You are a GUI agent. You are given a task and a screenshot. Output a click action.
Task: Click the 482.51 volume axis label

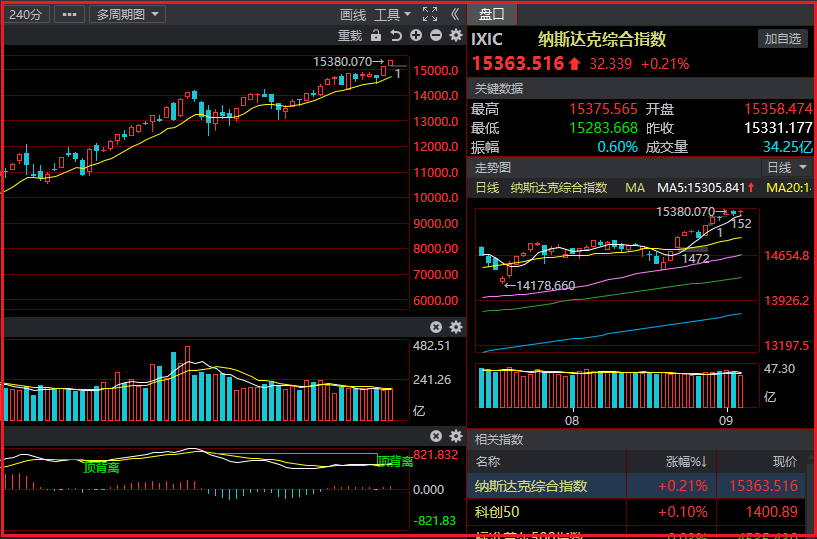431,346
